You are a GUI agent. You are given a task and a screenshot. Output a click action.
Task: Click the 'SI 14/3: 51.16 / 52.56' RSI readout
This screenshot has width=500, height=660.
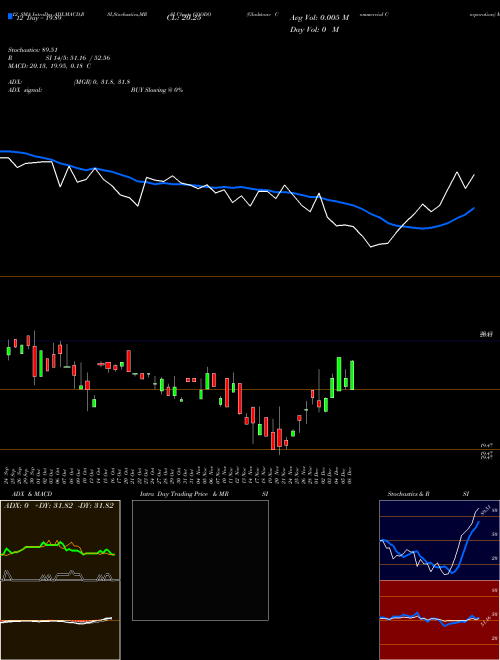[x=77, y=58]
